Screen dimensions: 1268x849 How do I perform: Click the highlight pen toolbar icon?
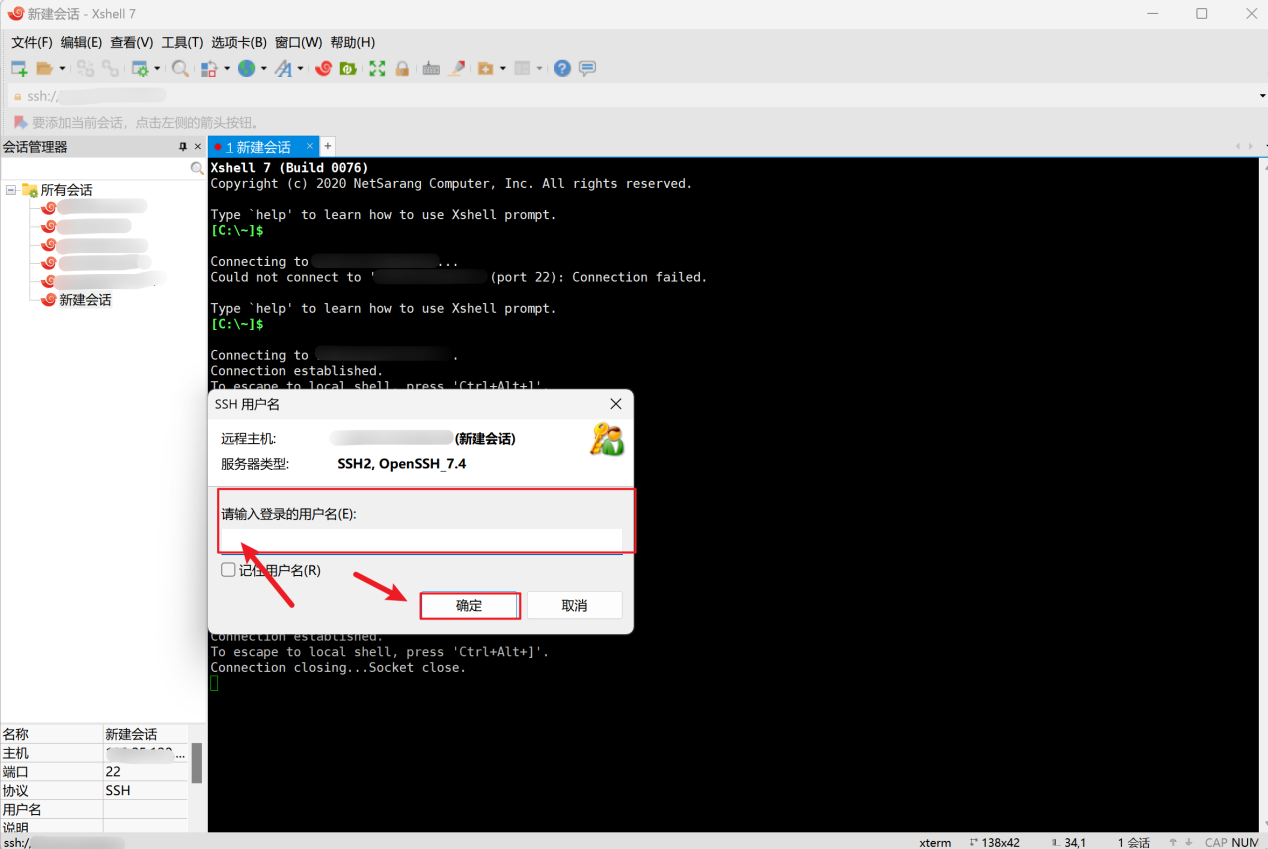[457, 68]
